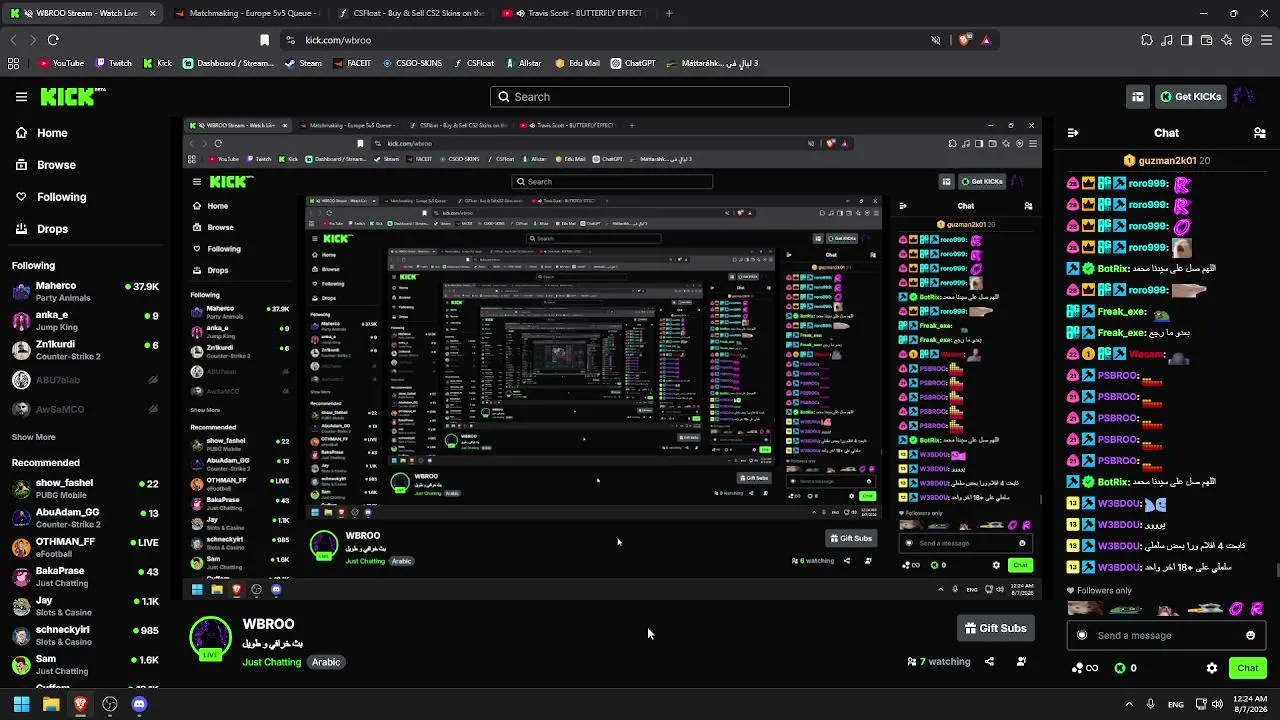Reload the page in browser
The height and width of the screenshot is (720, 1280).
(53, 40)
